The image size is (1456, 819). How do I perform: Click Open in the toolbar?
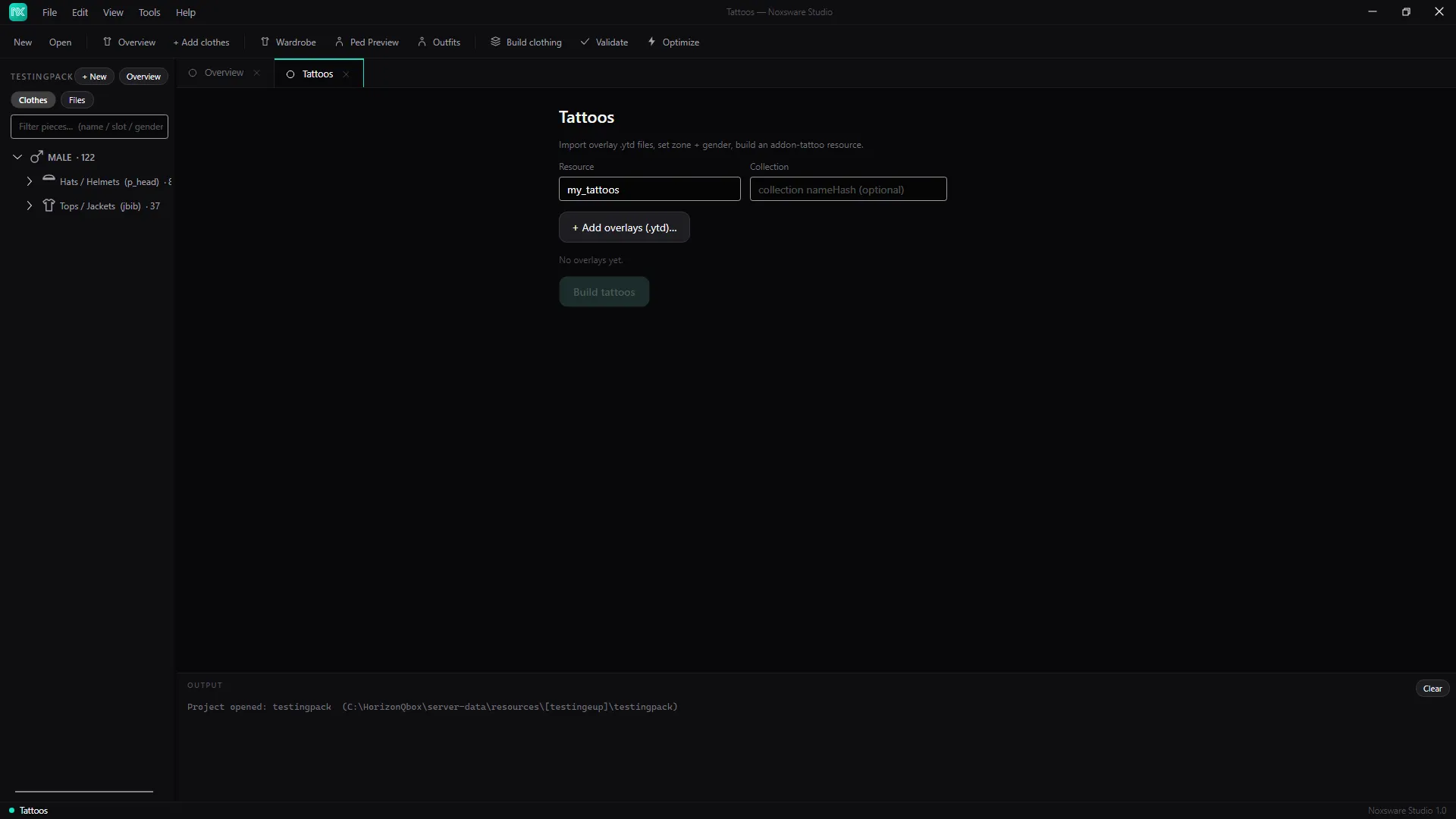coord(60,42)
